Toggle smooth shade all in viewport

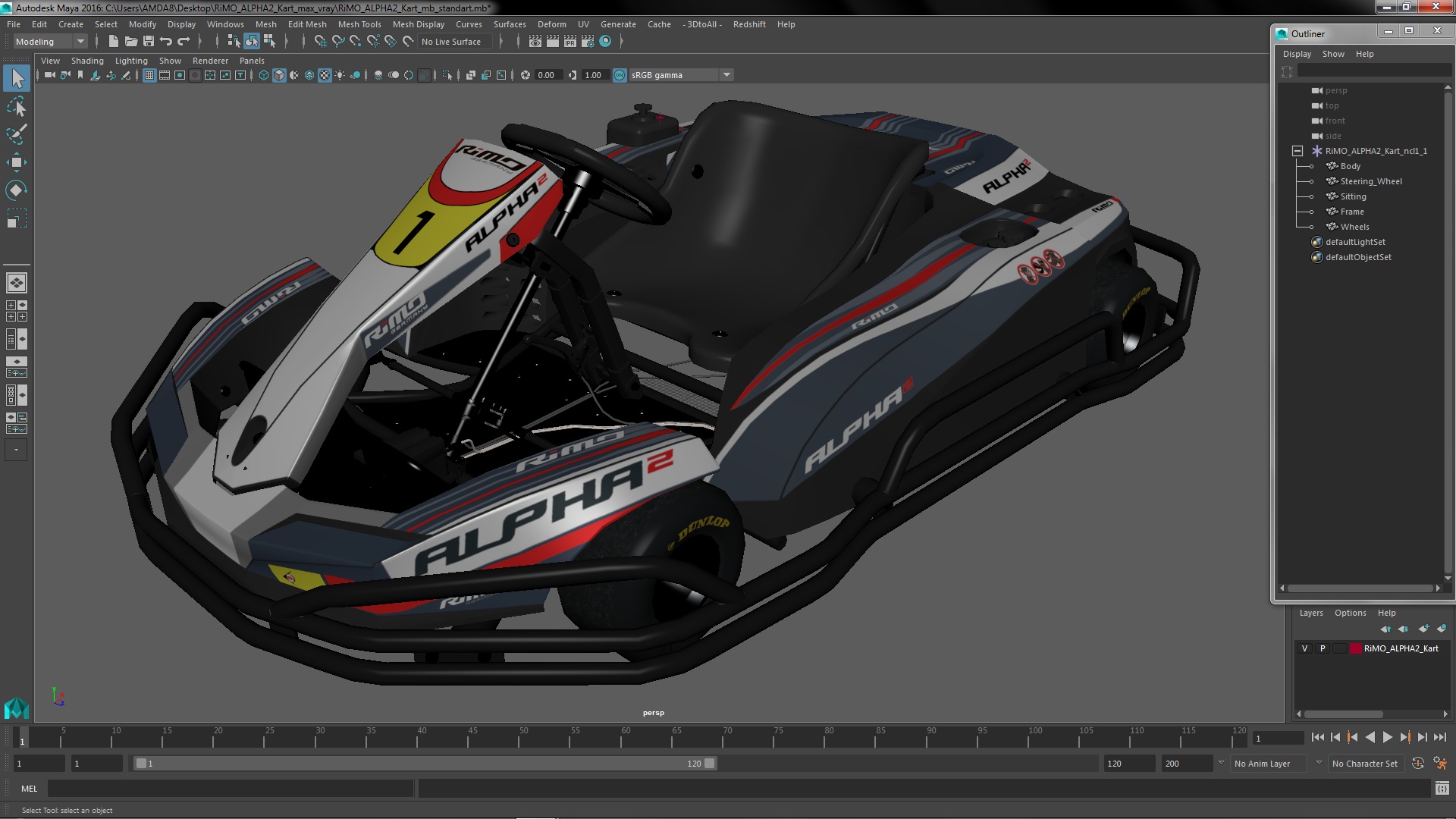[x=279, y=75]
